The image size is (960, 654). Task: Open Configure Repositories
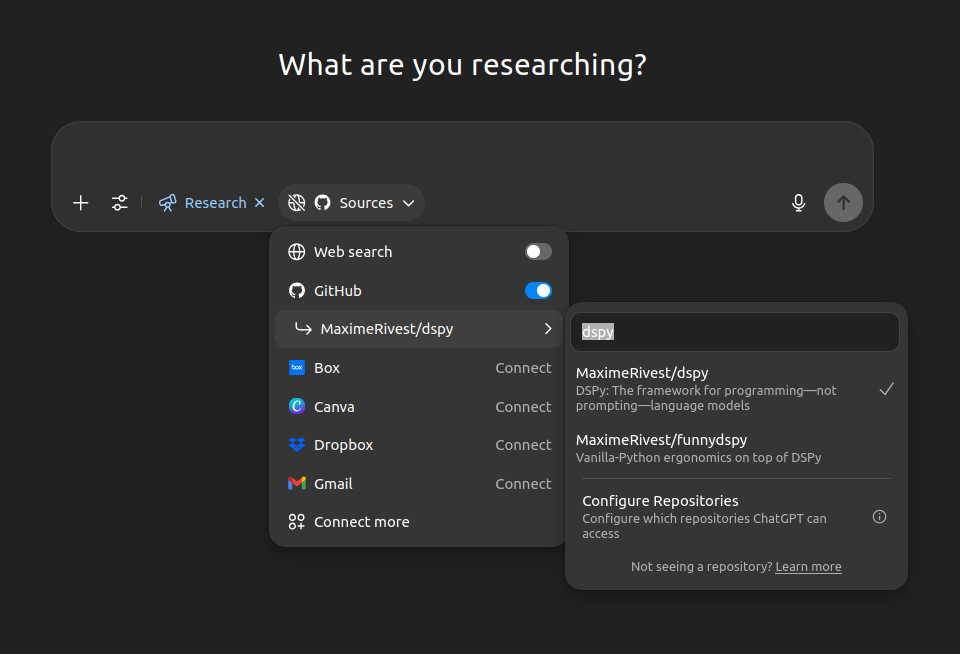click(x=735, y=516)
